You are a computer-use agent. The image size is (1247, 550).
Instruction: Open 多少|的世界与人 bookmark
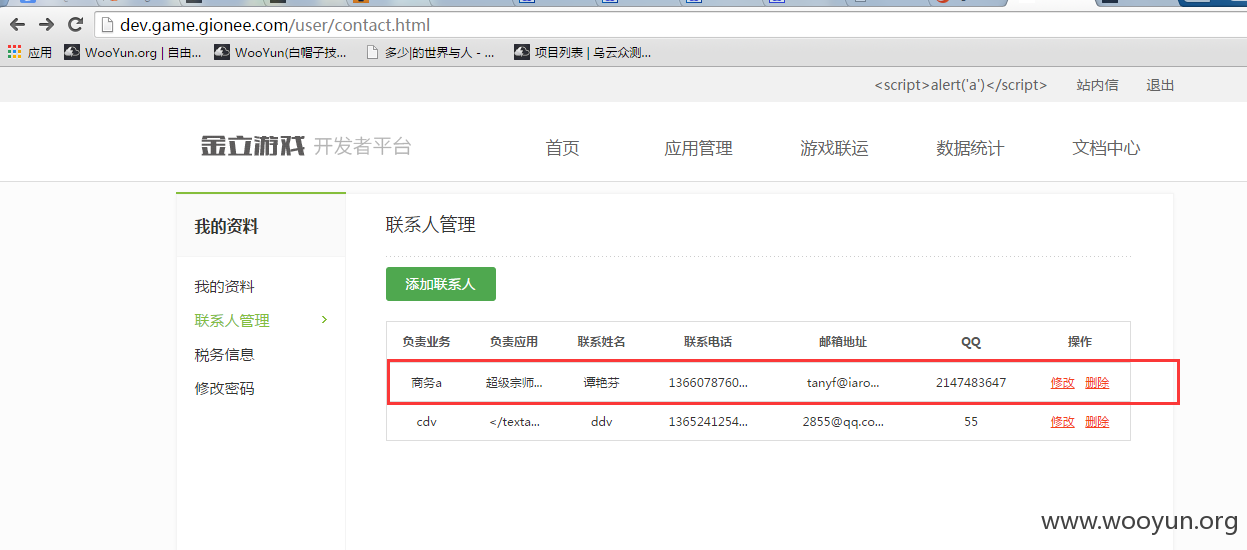tap(430, 53)
